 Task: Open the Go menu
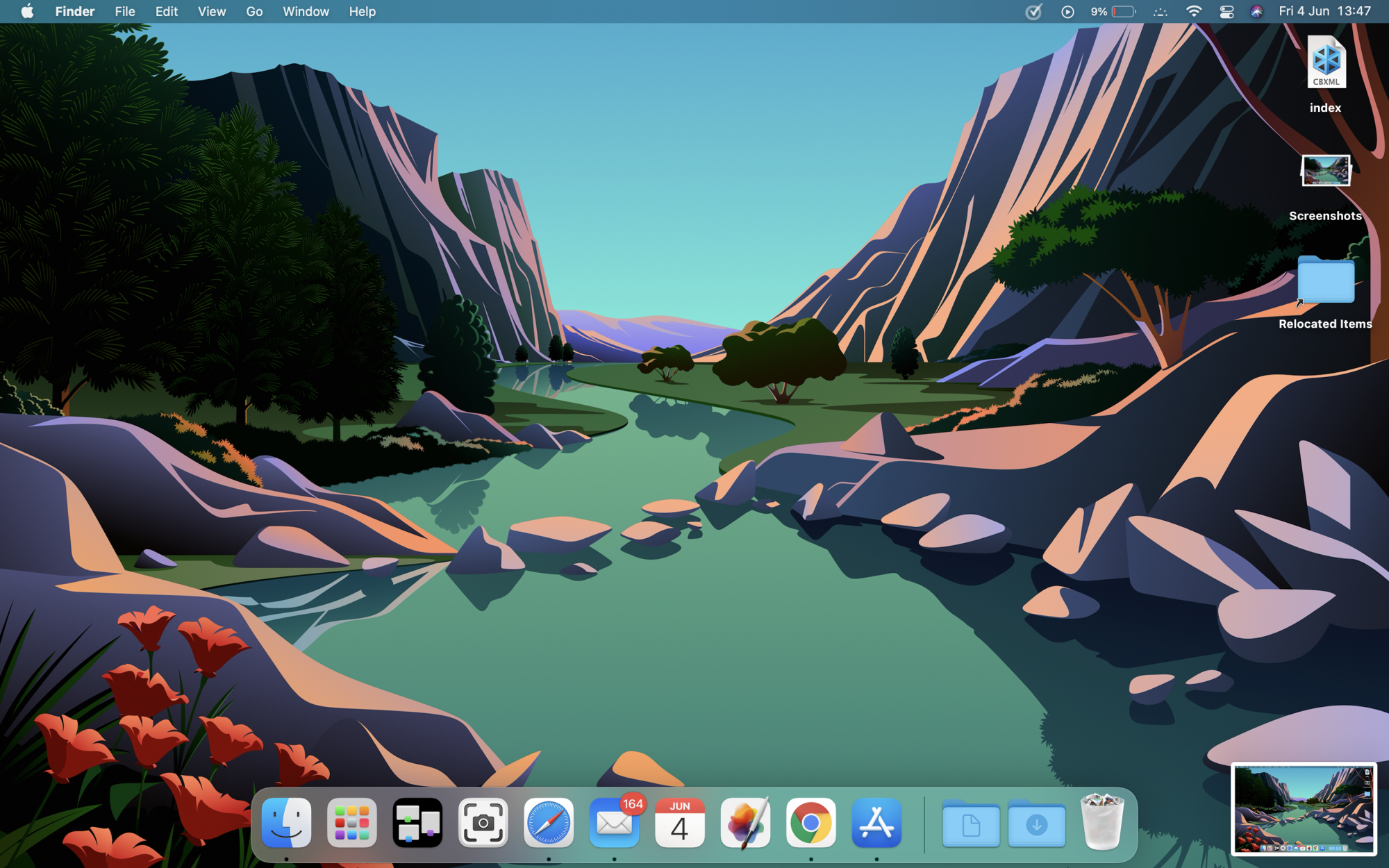coord(254,12)
